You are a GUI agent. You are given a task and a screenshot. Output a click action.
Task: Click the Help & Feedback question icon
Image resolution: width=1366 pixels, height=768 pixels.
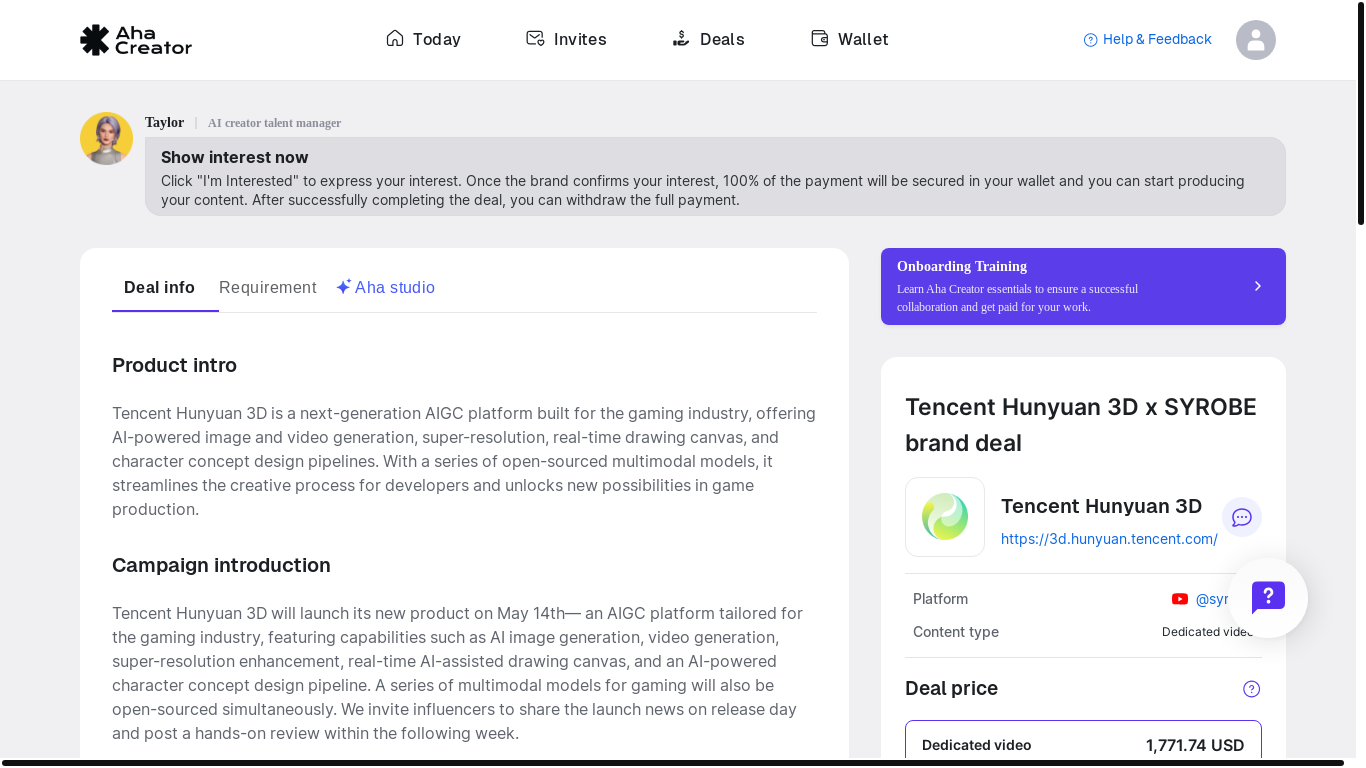(1091, 40)
